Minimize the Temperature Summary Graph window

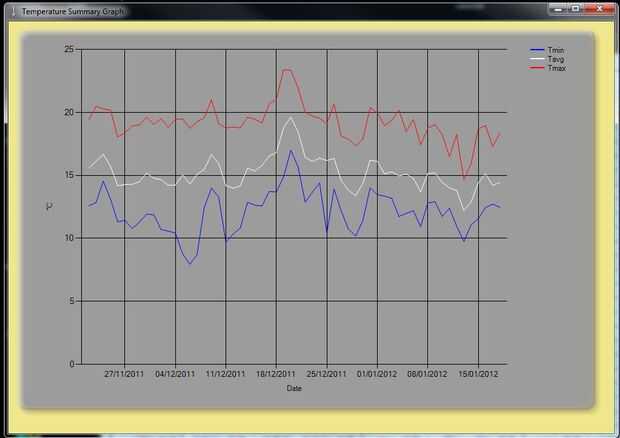click(559, 9)
